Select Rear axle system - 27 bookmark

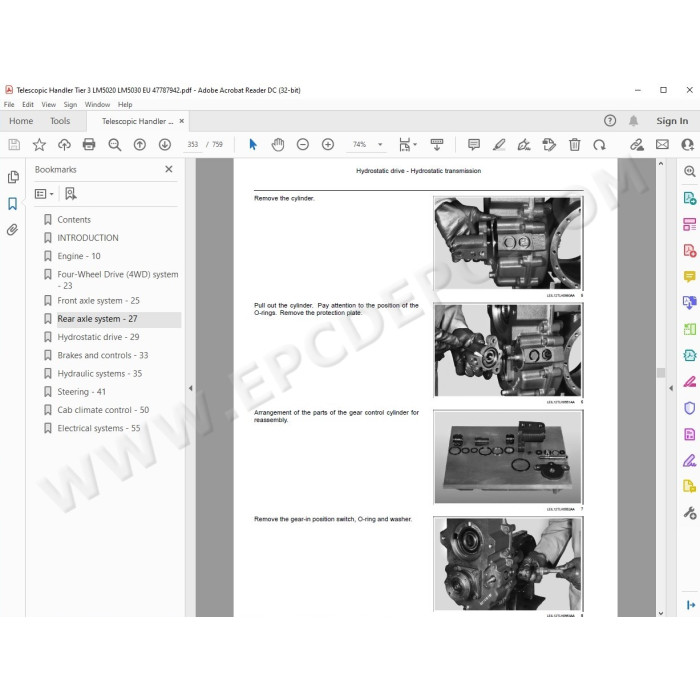[x=97, y=319]
